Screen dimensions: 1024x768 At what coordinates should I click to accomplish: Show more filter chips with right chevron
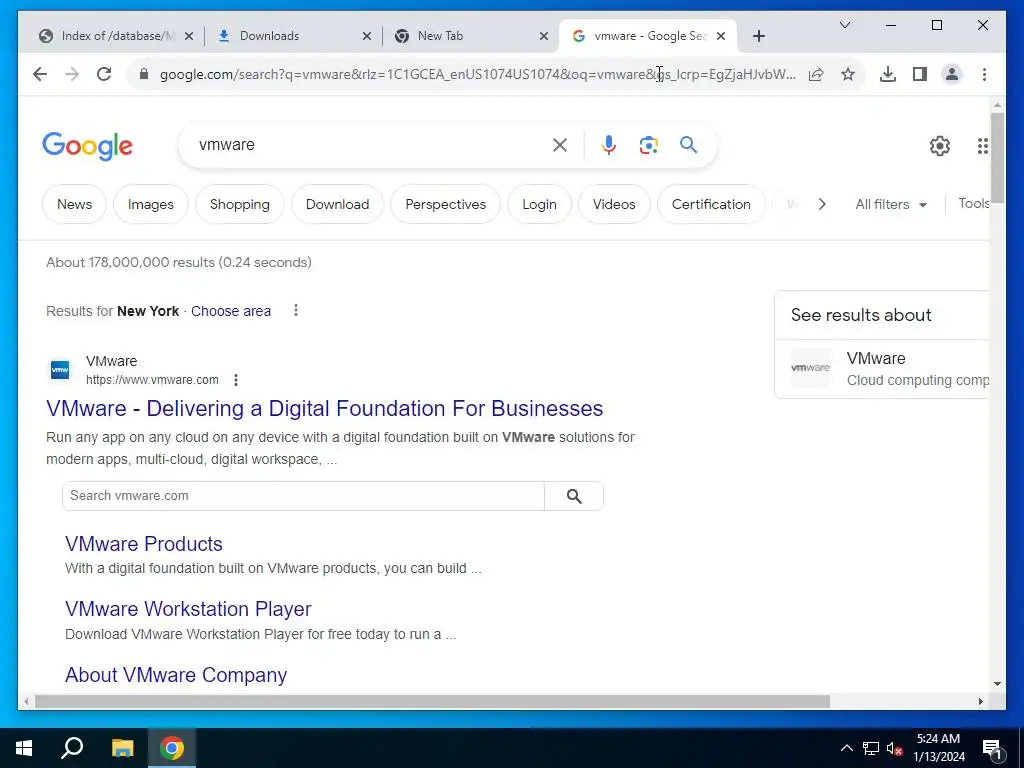822,204
